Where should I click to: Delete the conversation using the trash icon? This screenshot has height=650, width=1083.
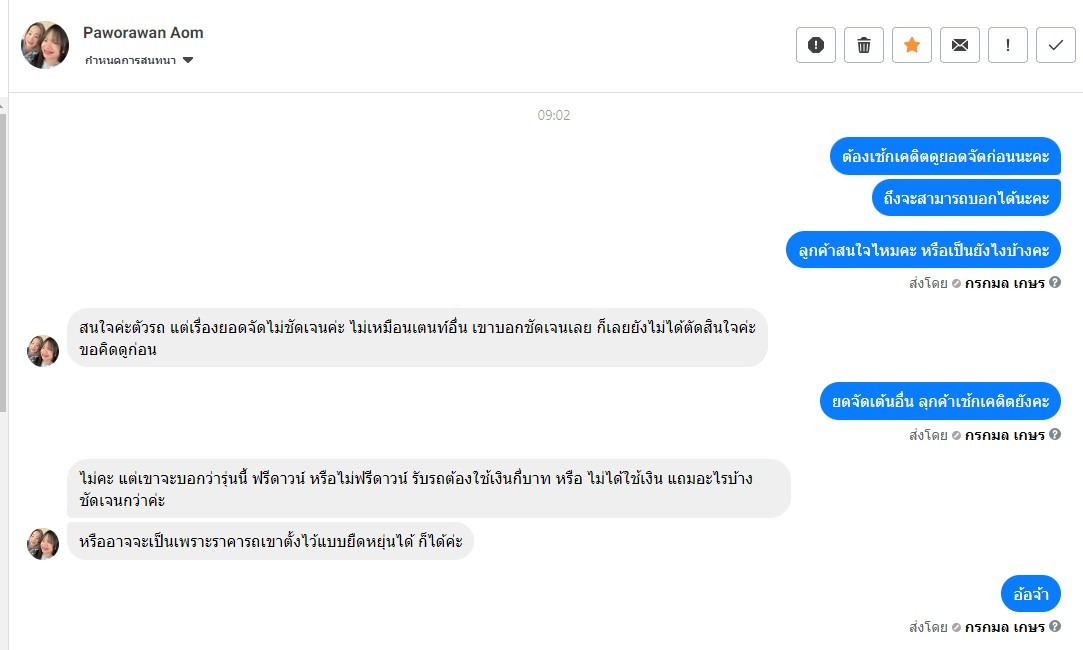[864, 45]
